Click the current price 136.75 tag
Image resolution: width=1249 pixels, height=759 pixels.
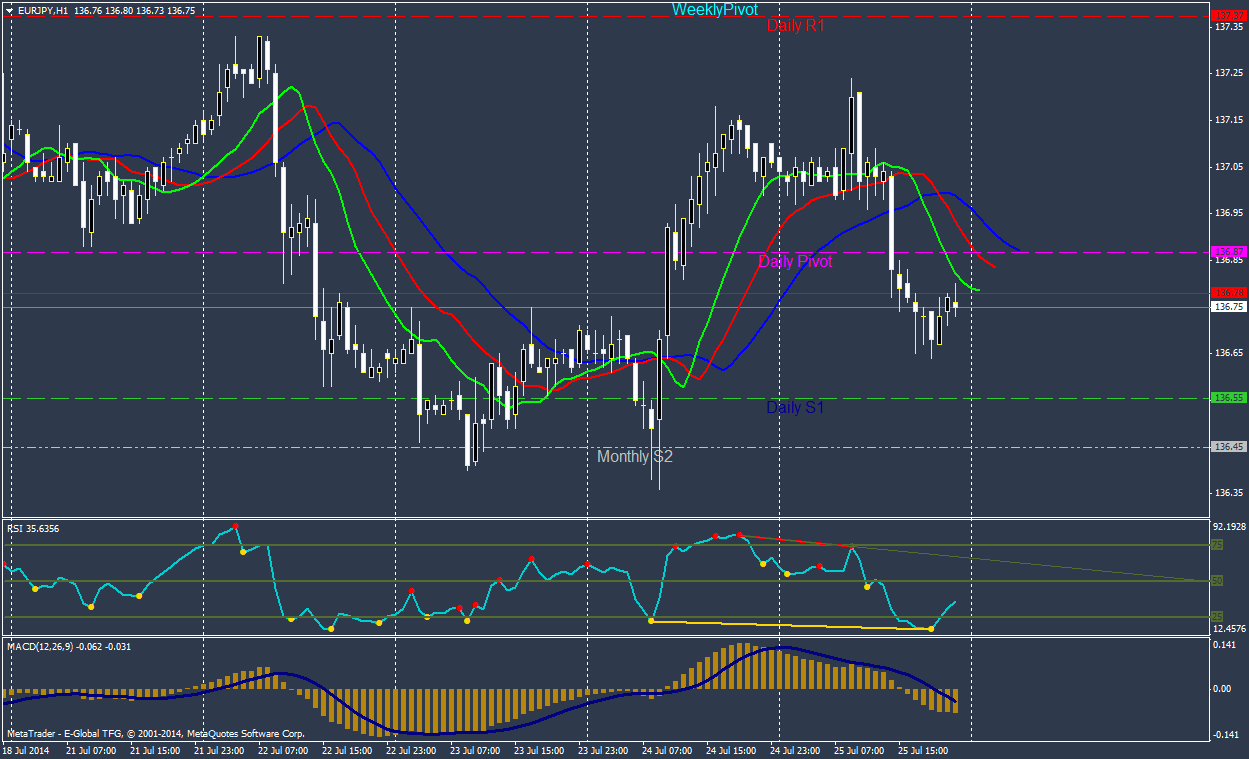click(1227, 307)
